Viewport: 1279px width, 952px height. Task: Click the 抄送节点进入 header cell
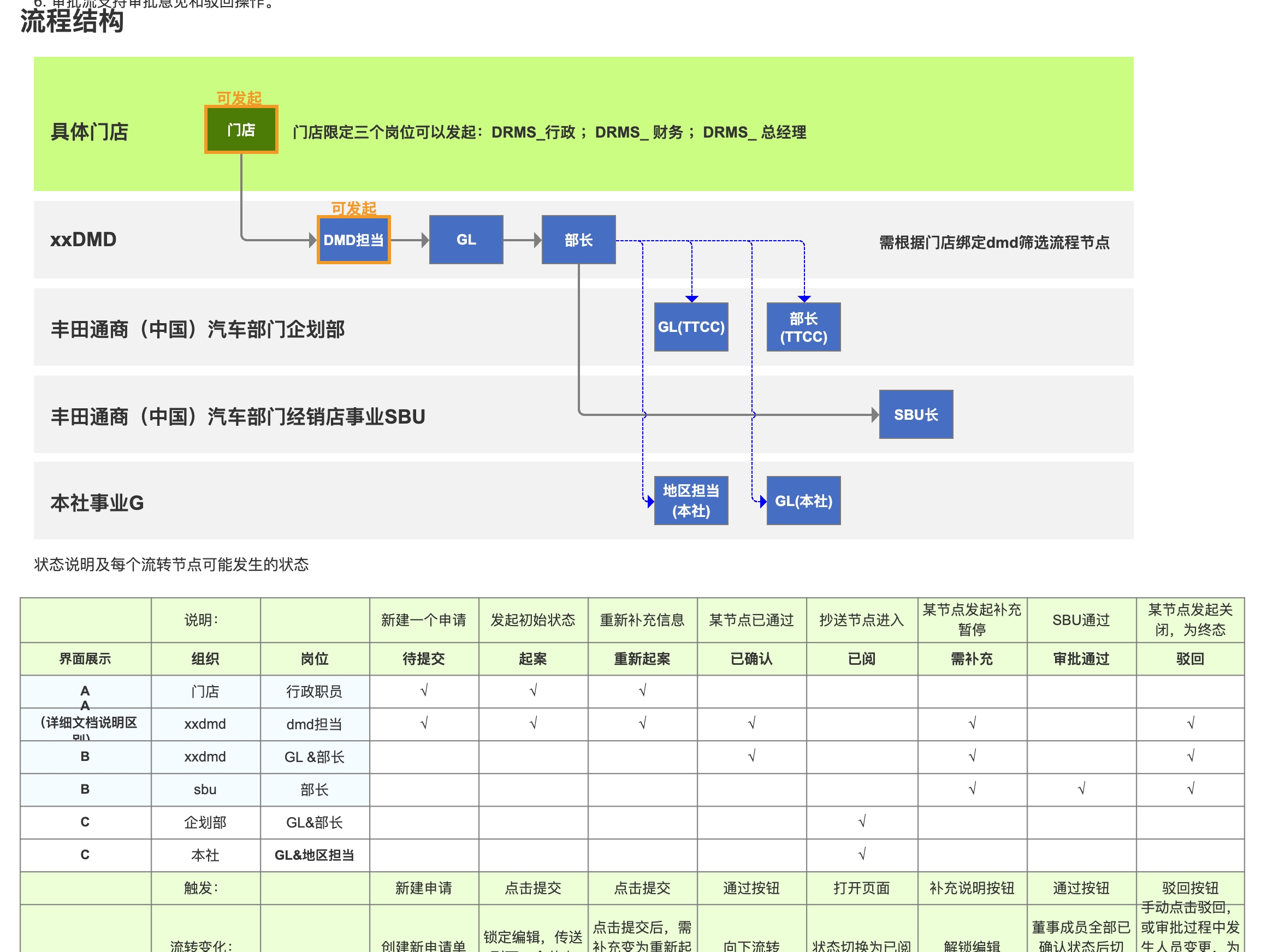tap(862, 620)
